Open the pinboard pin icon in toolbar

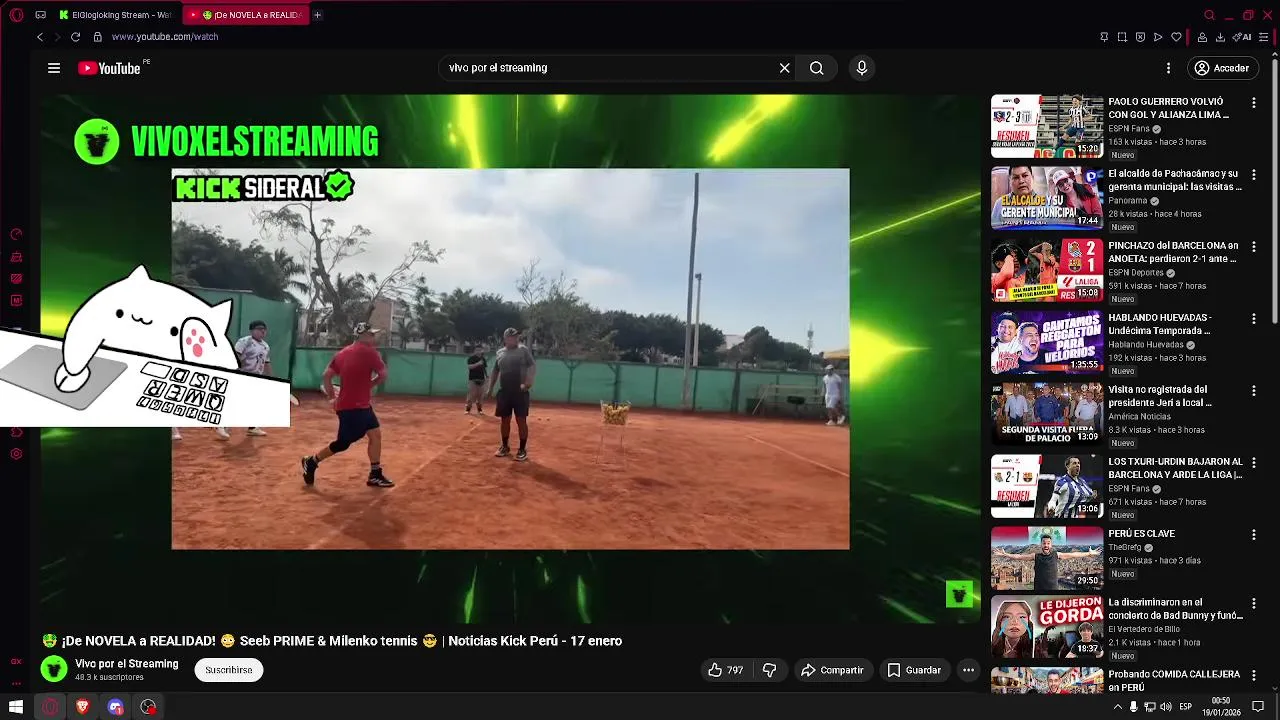(1104, 37)
